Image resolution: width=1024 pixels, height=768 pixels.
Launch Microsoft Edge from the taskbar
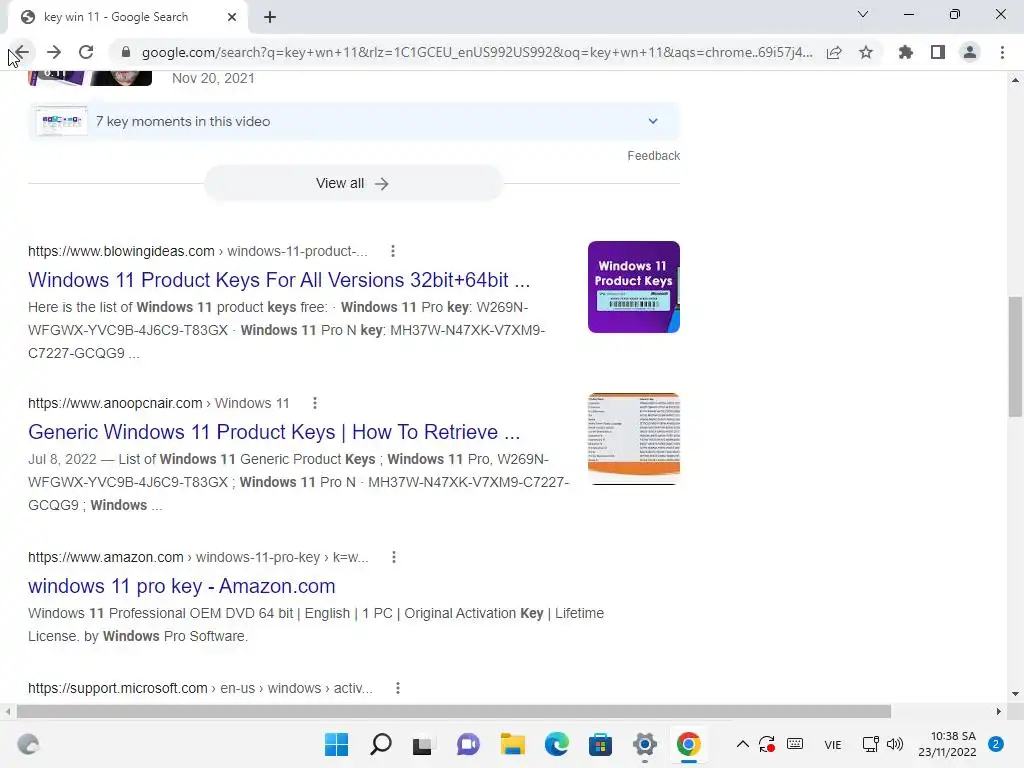click(556, 744)
